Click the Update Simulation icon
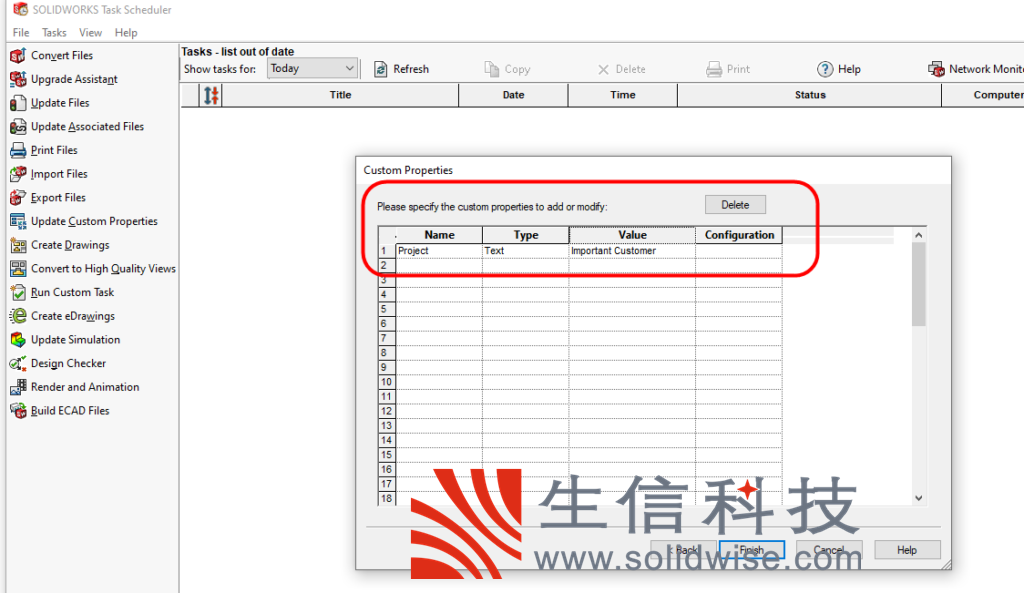 point(18,340)
